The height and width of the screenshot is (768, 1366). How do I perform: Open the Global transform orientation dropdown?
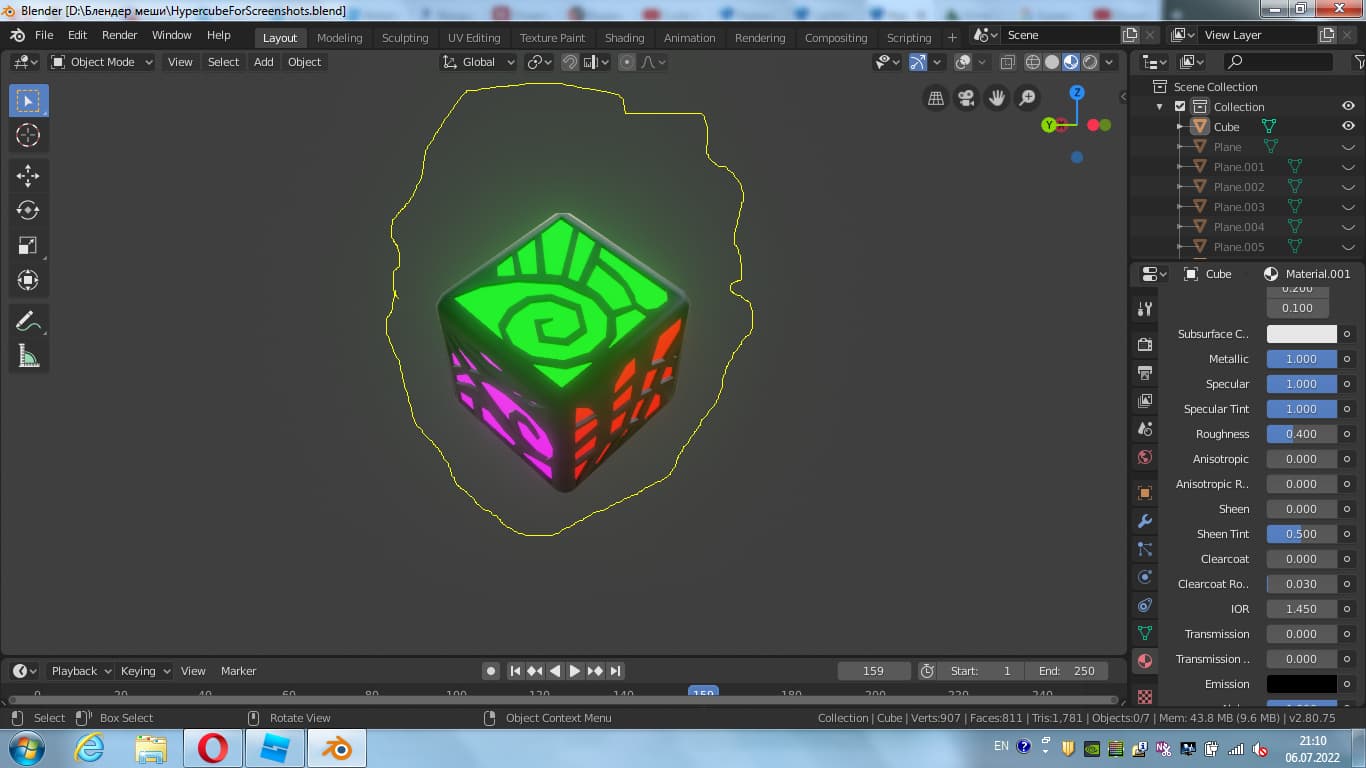click(x=477, y=62)
